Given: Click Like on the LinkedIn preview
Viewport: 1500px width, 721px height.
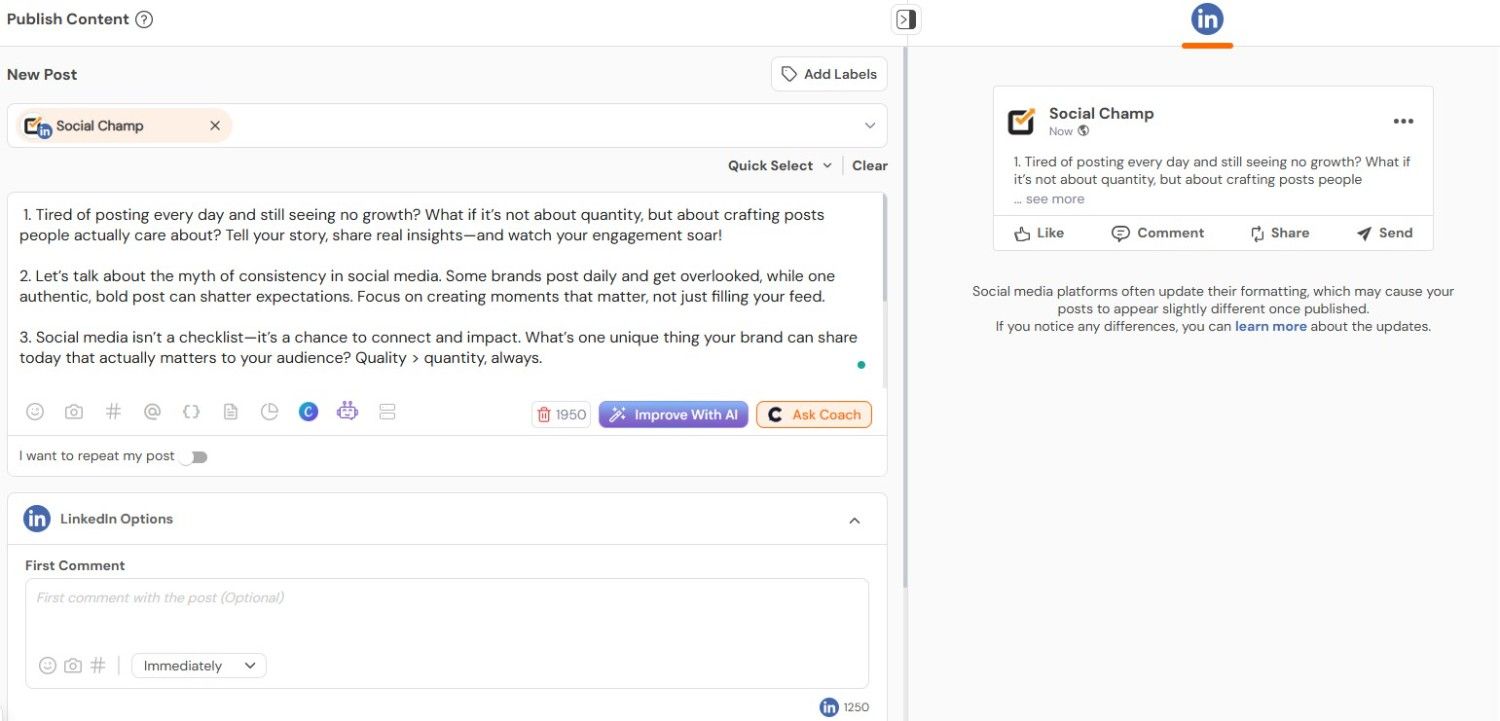Looking at the screenshot, I should pos(1039,233).
